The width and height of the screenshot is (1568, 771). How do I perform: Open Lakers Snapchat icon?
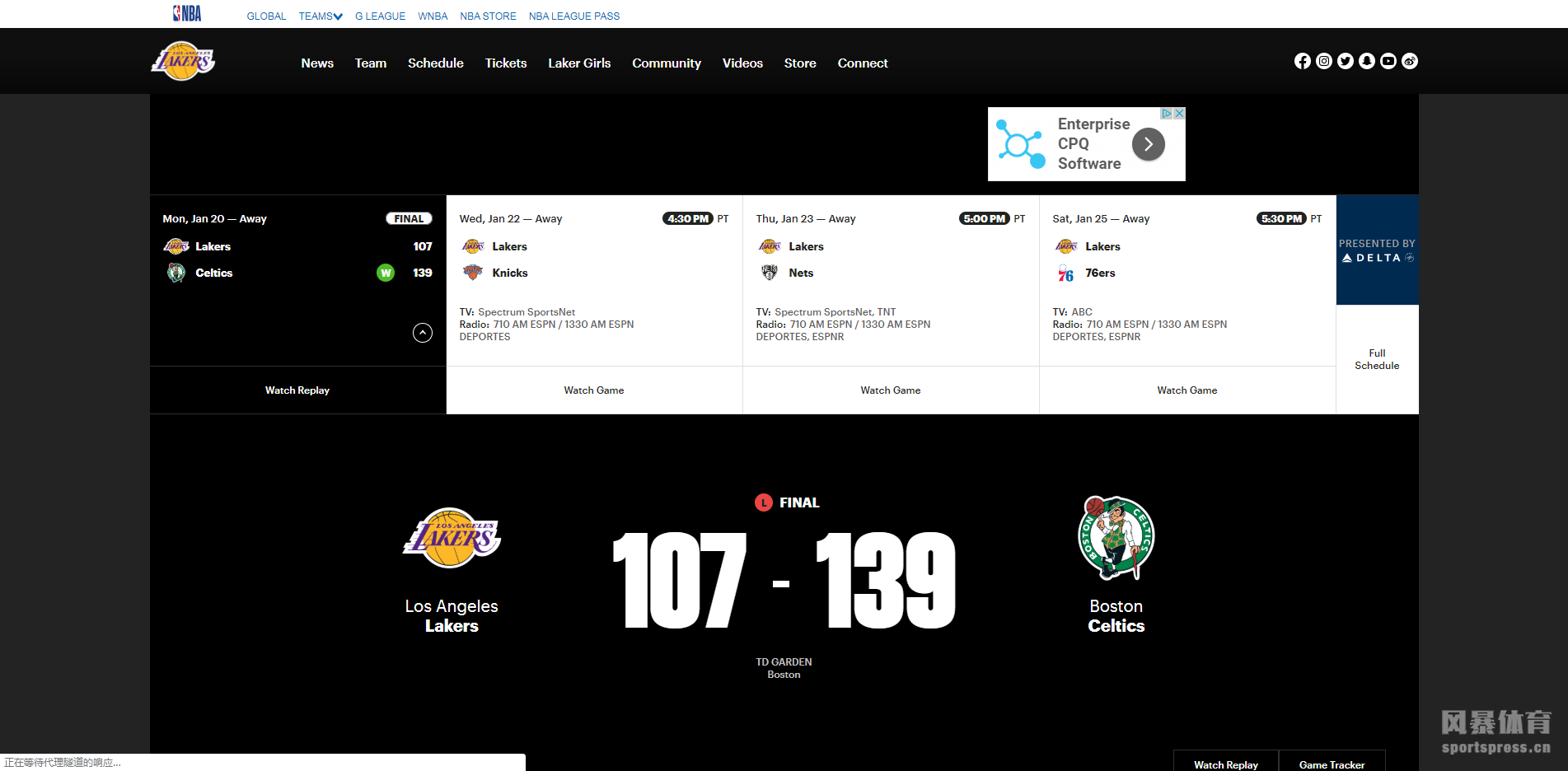(1367, 61)
